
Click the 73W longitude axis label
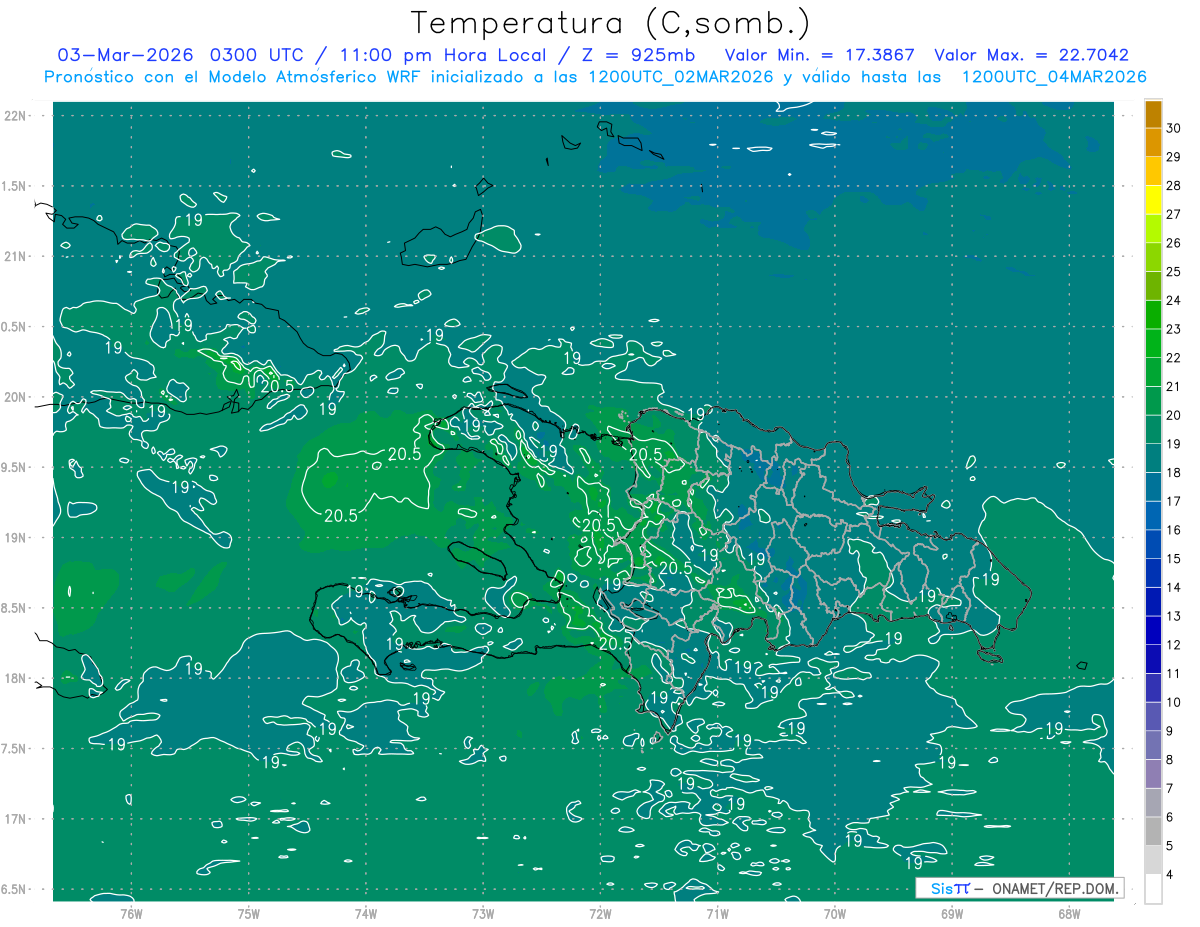coord(483,914)
